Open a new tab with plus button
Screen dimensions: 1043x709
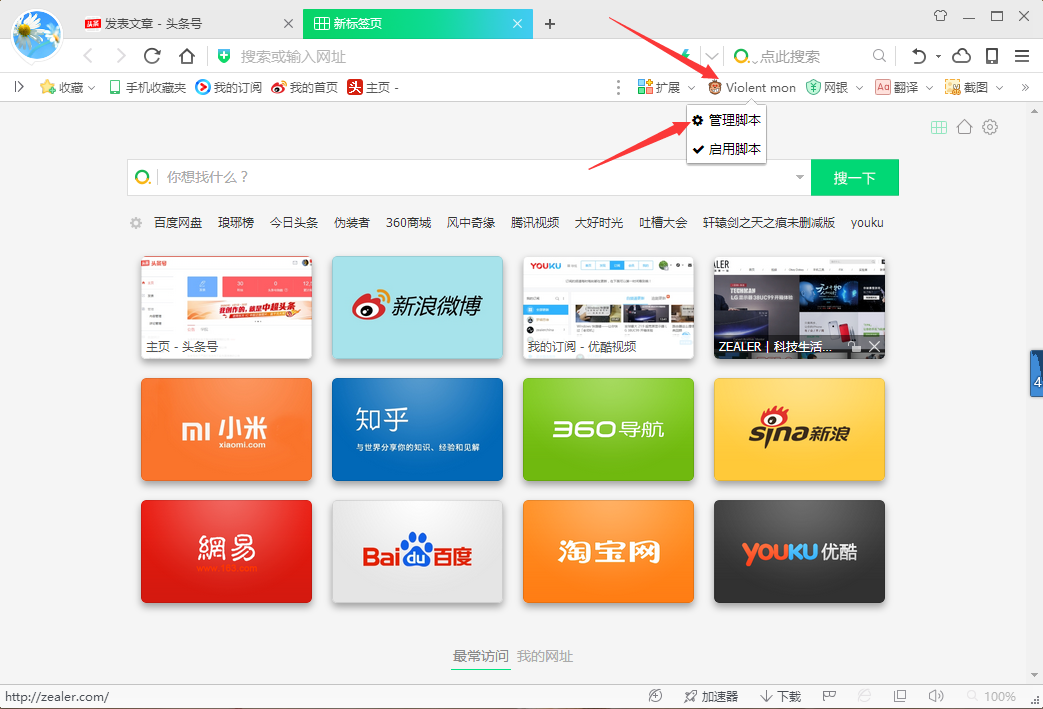point(549,24)
